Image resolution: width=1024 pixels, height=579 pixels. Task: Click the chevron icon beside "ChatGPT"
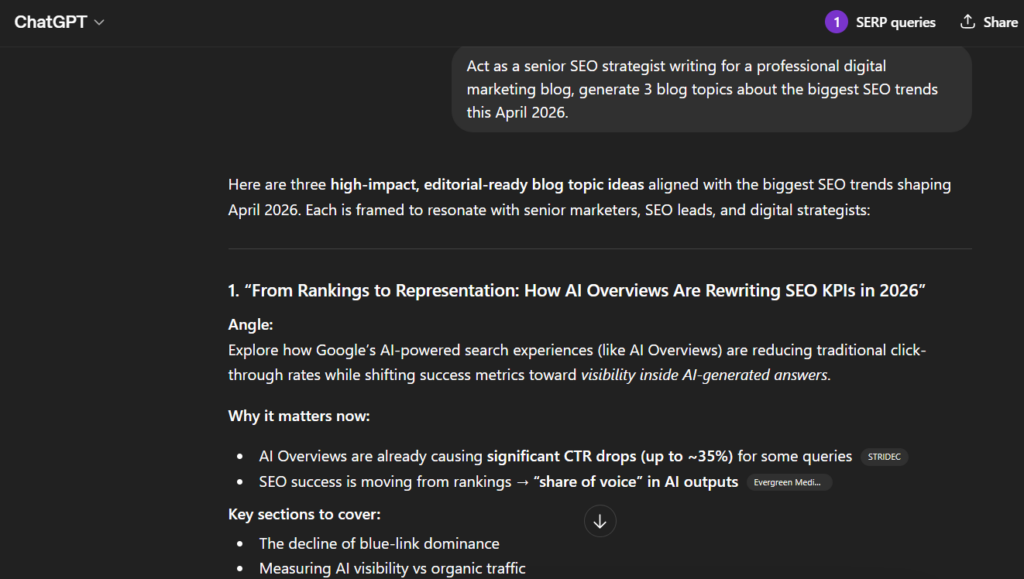pyautogui.click(x=97, y=21)
